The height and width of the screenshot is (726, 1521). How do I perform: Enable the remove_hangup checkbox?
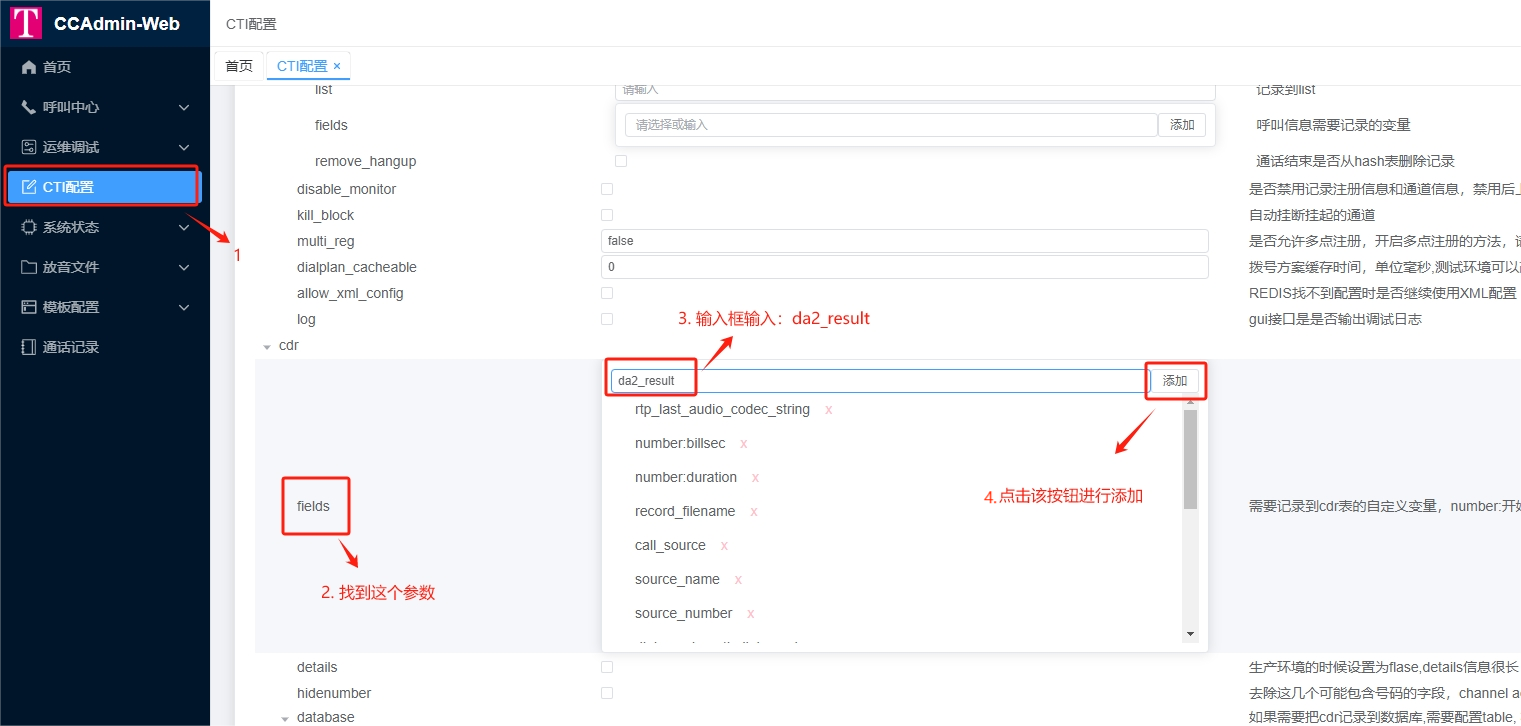click(x=621, y=160)
